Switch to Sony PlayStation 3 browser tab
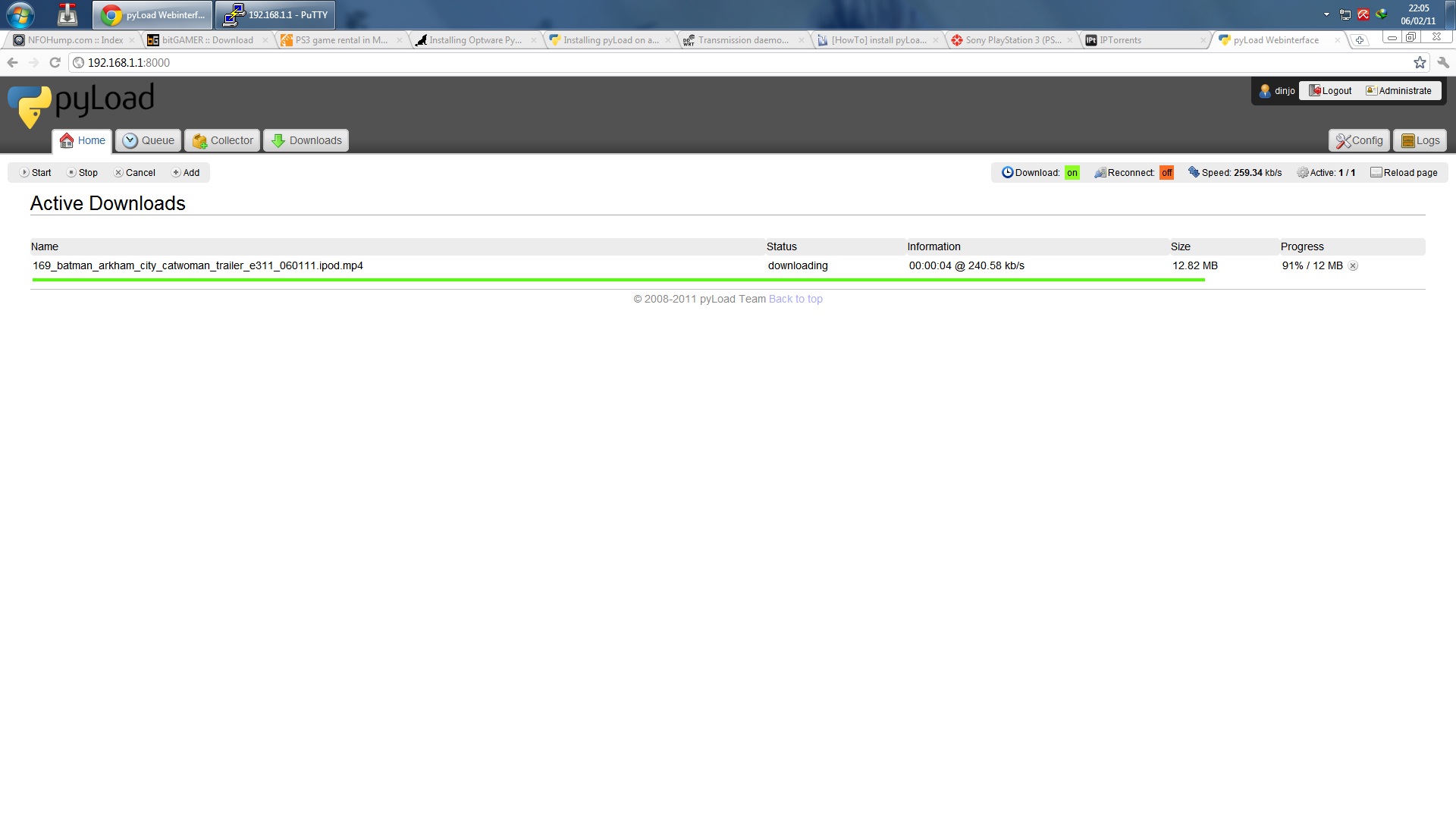Viewport: 1456px width, 819px height. [x=1012, y=40]
